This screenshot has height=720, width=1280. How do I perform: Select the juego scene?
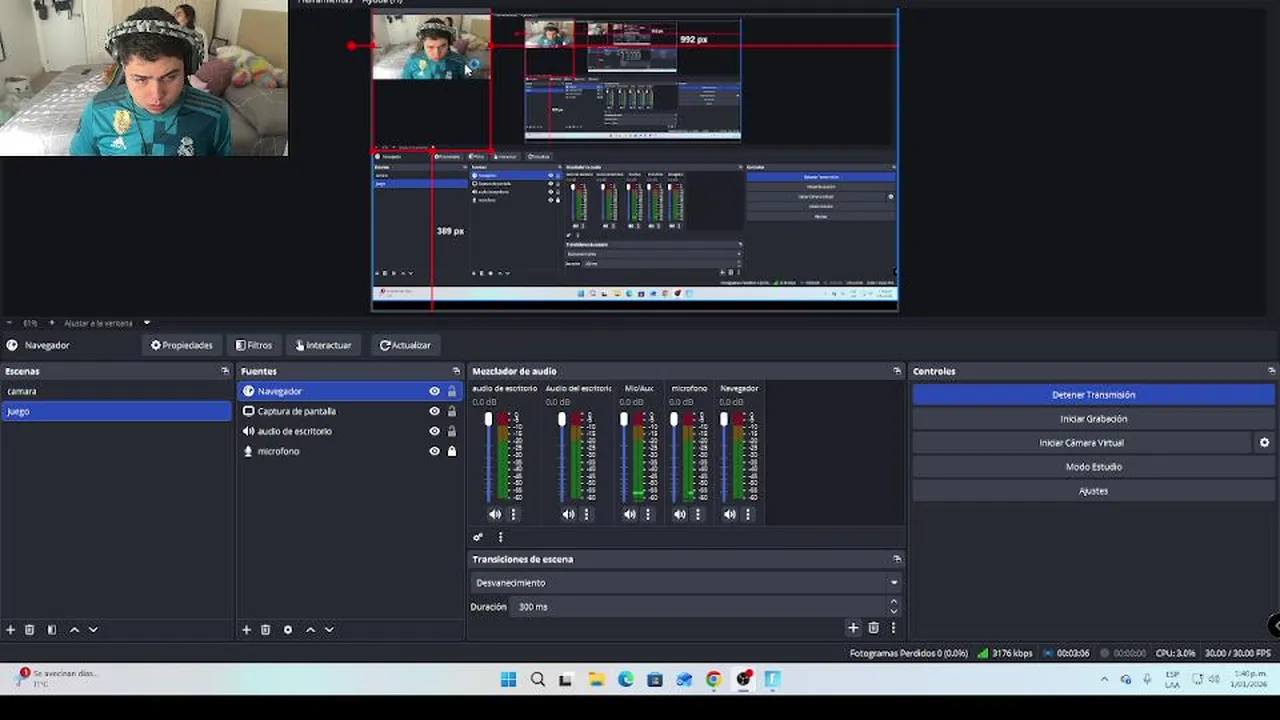click(x=116, y=411)
